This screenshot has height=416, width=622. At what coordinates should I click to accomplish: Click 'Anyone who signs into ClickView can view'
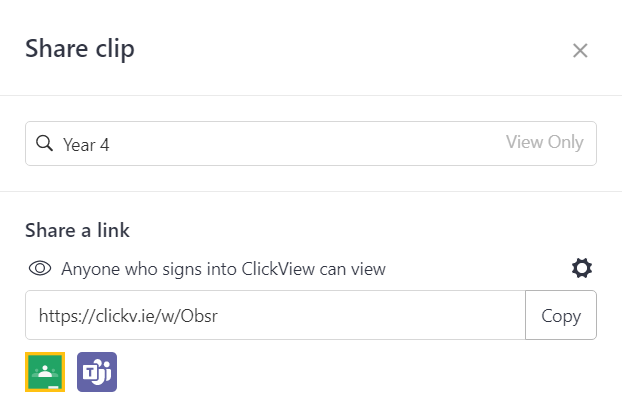point(223,269)
